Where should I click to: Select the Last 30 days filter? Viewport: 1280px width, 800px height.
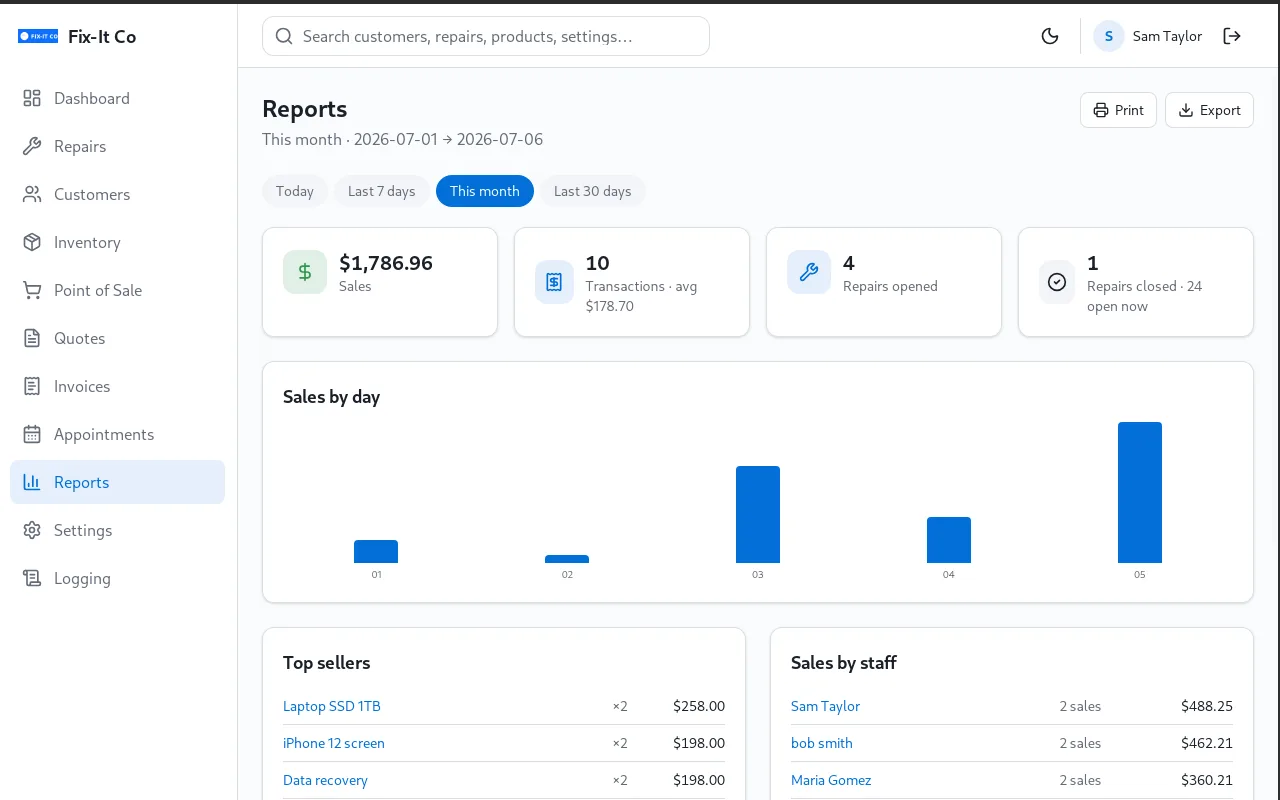pos(593,191)
